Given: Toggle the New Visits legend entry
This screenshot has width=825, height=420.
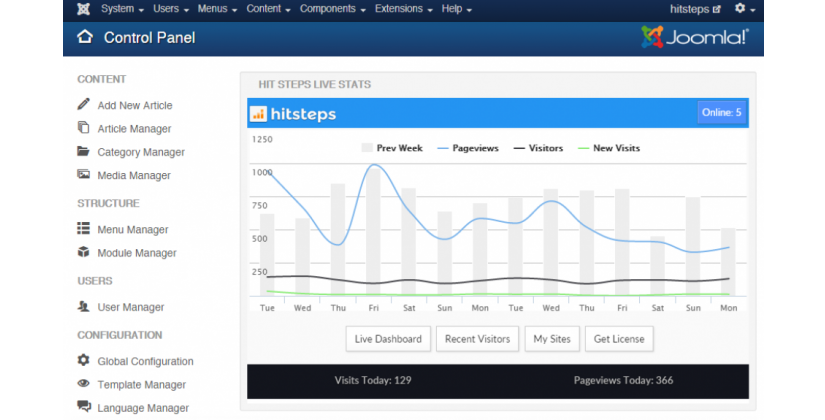Looking at the screenshot, I should pos(609,148).
